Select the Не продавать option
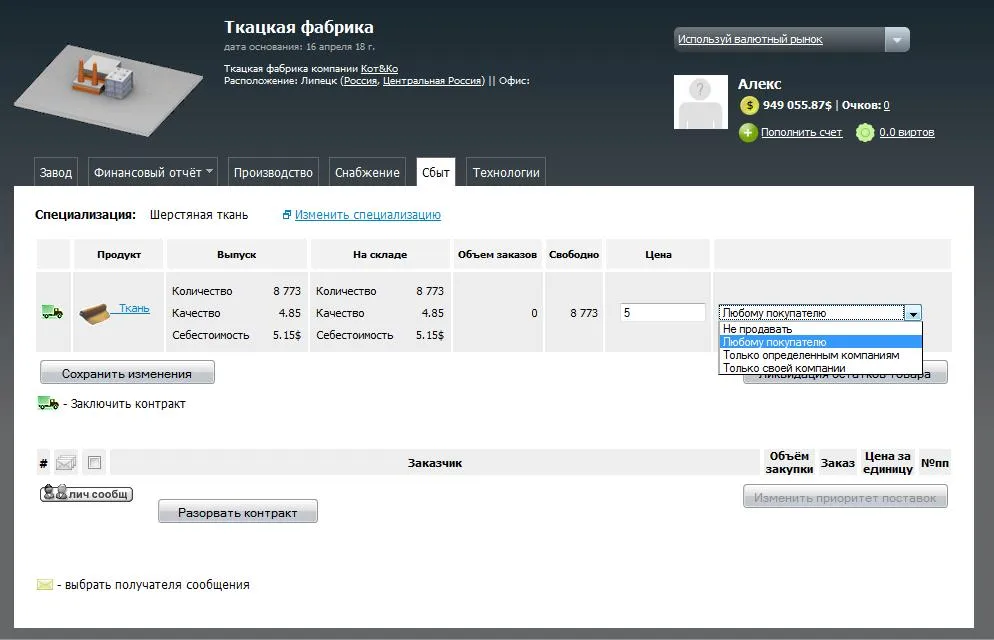This screenshot has height=640, width=994. click(757, 329)
